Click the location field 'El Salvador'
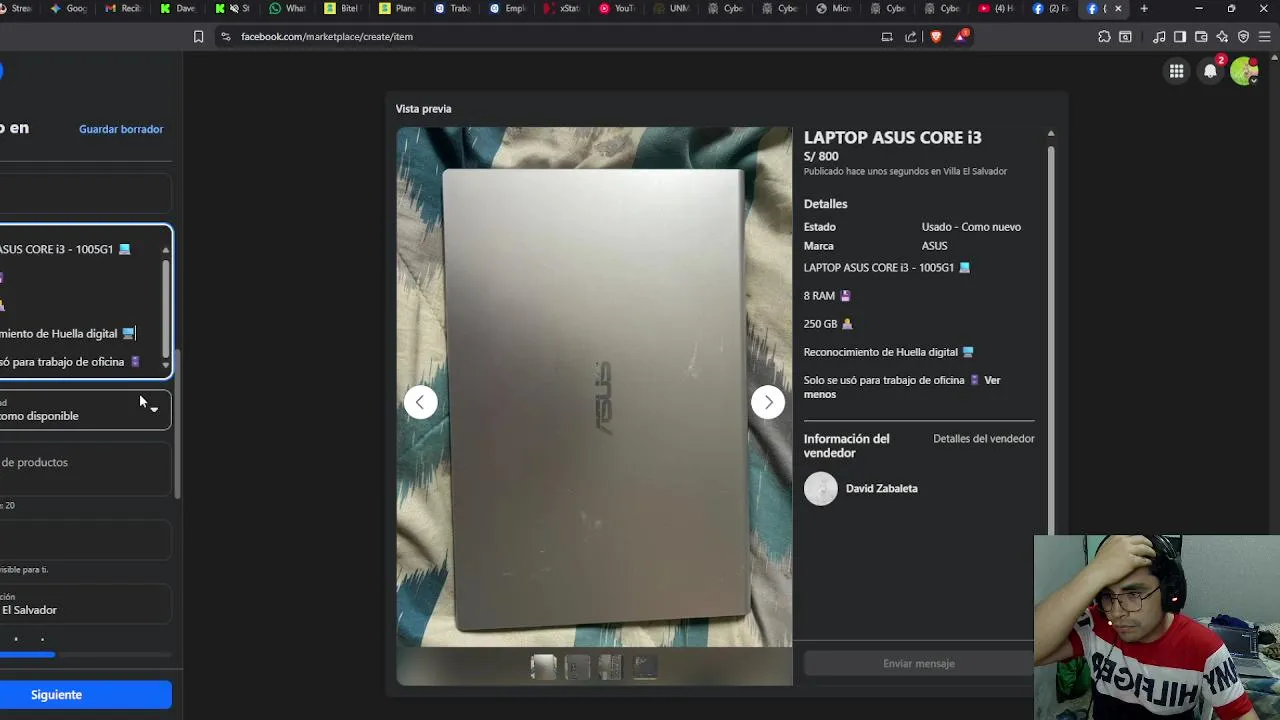 pyautogui.click(x=85, y=605)
